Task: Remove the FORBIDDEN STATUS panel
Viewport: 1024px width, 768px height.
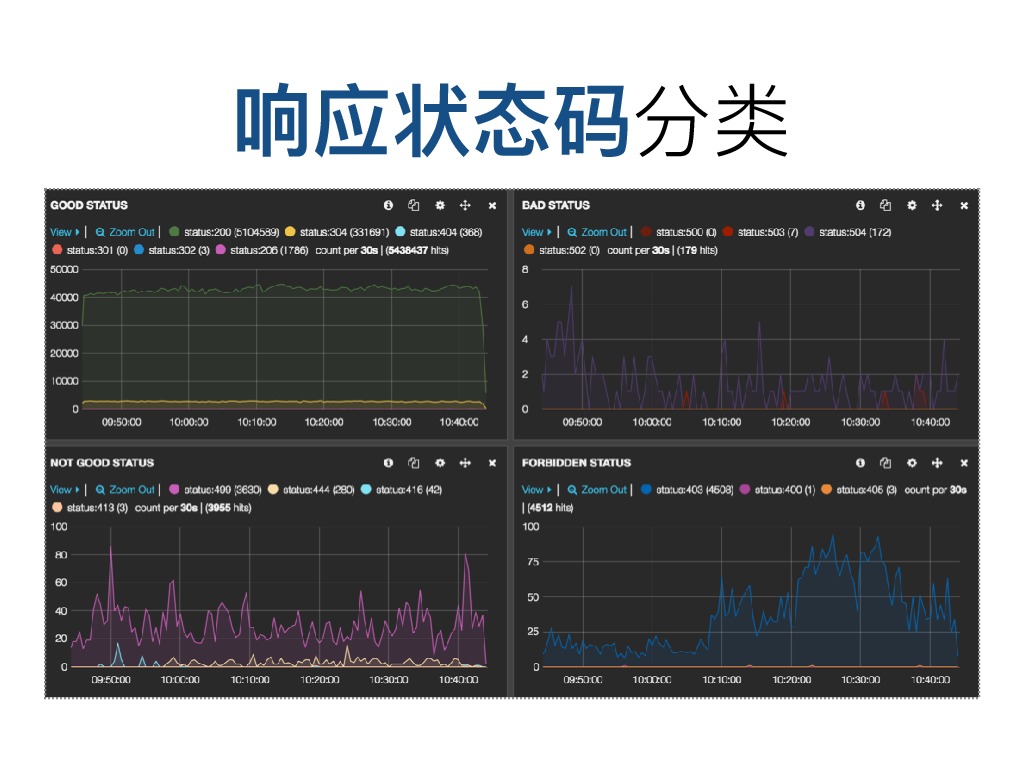Action: pos(964,463)
